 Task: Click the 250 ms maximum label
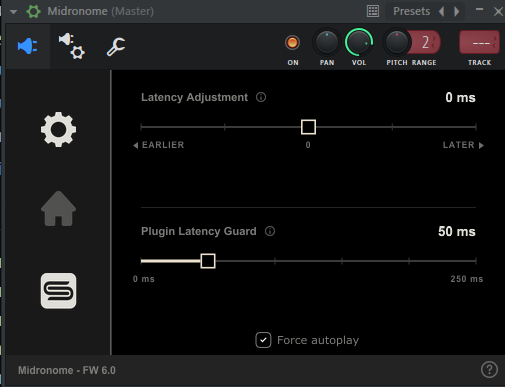pyautogui.click(x=467, y=279)
